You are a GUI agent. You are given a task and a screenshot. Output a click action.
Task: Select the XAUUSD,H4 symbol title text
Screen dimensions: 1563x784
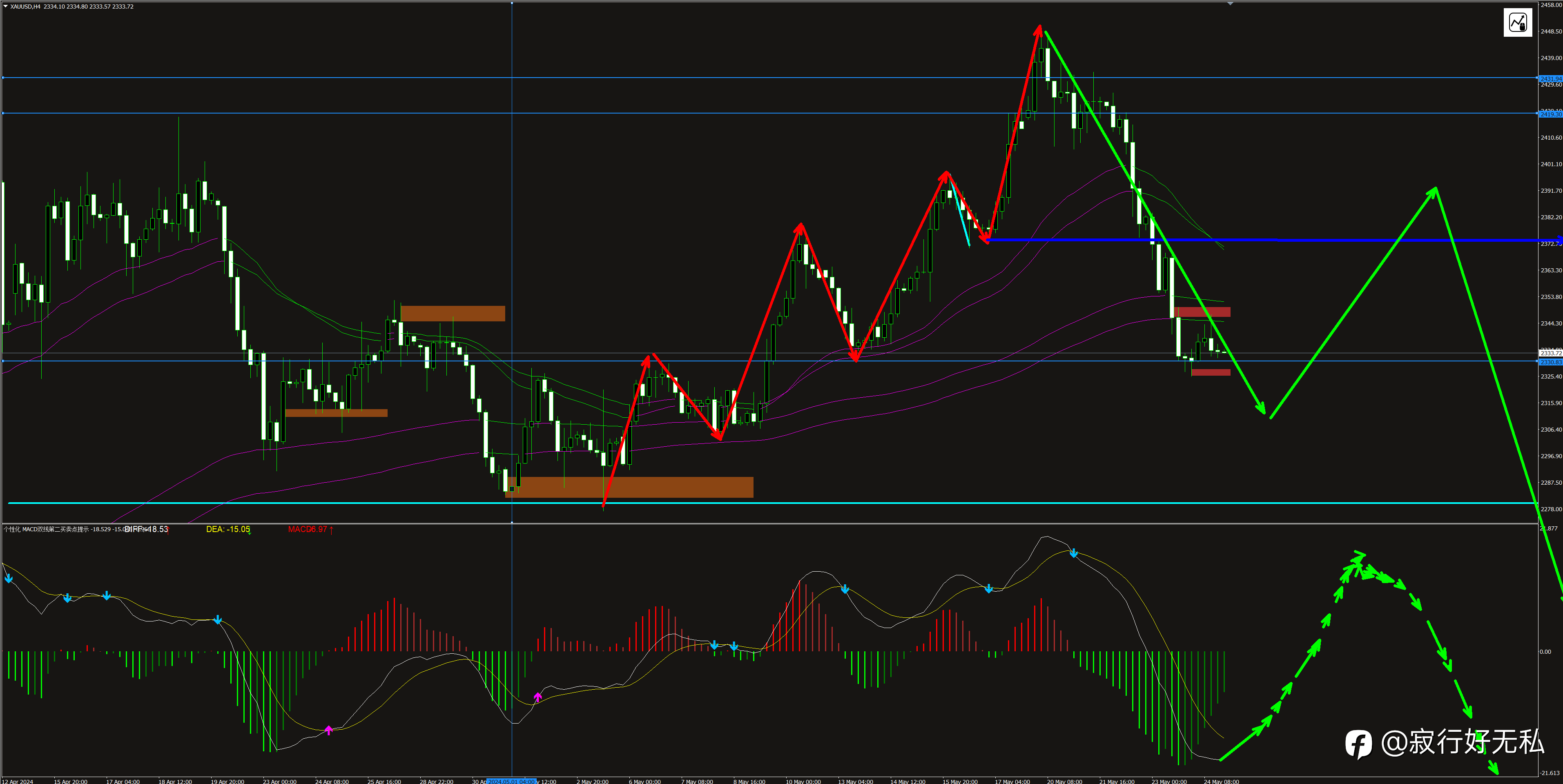pyautogui.click(x=25, y=7)
